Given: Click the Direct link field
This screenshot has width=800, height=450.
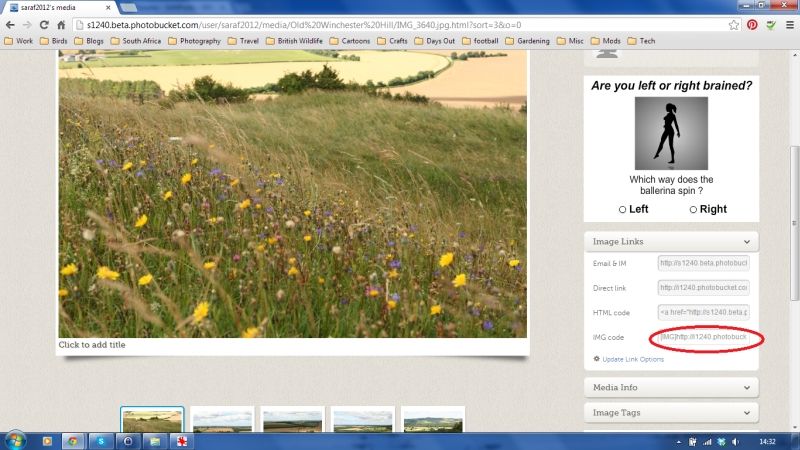Looking at the screenshot, I should click(x=703, y=288).
